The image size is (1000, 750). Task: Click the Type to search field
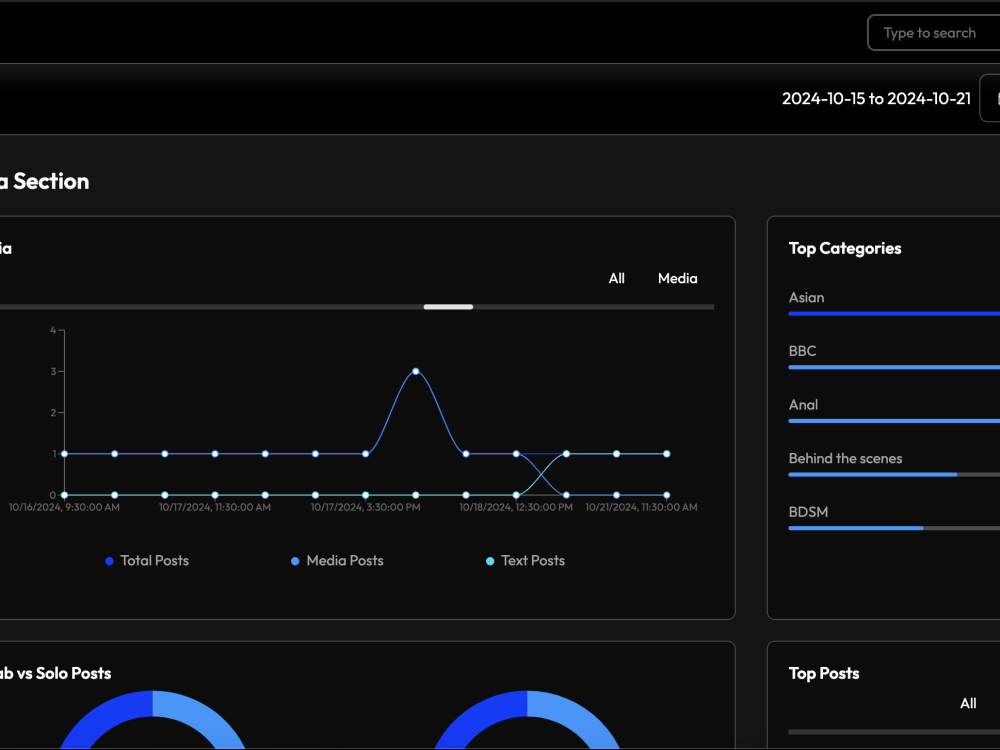tap(934, 33)
